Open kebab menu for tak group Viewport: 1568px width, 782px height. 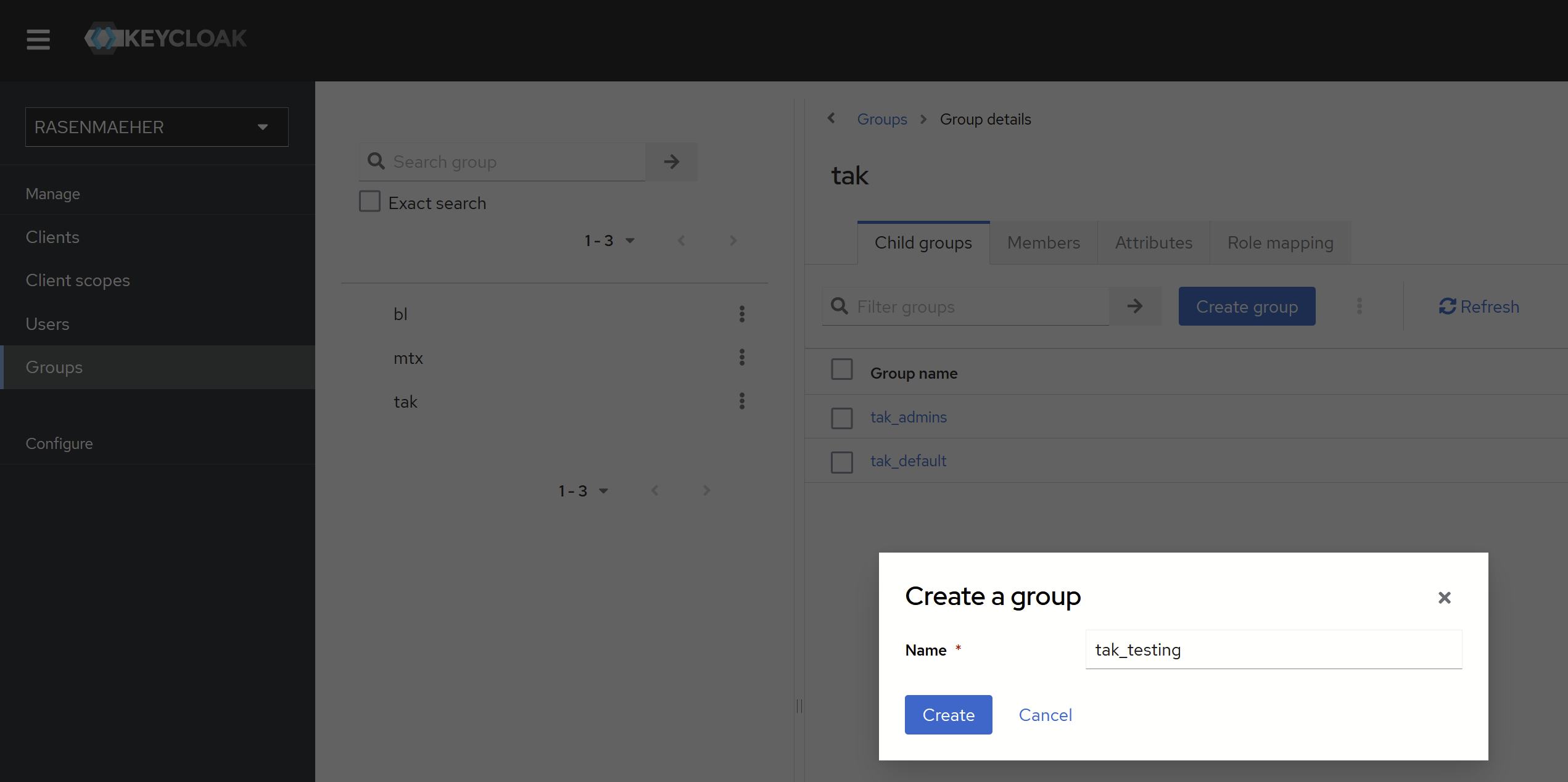[741, 401]
